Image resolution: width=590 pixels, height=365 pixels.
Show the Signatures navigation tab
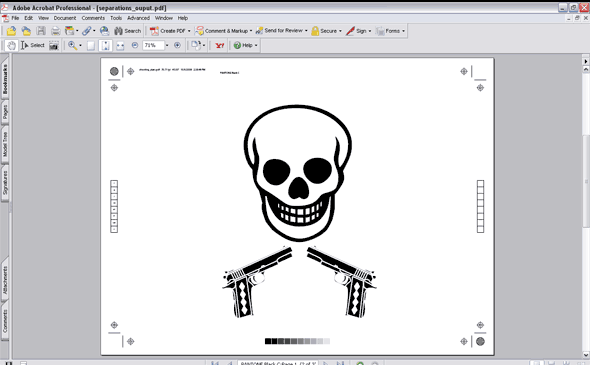pyautogui.click(x=5, y=183)
